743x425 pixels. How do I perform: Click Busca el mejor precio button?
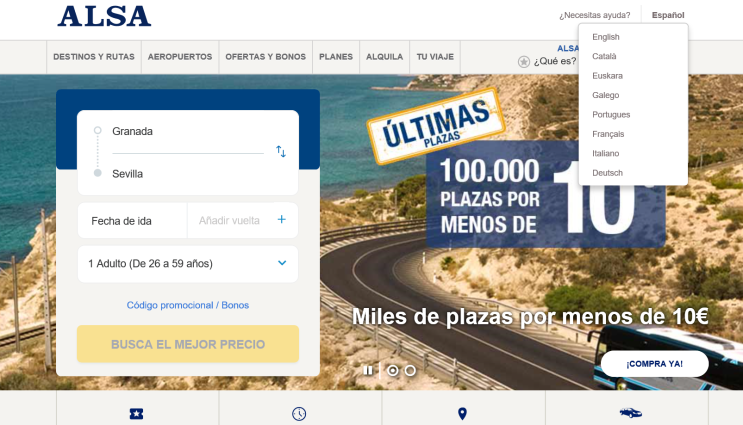(188, 344)
